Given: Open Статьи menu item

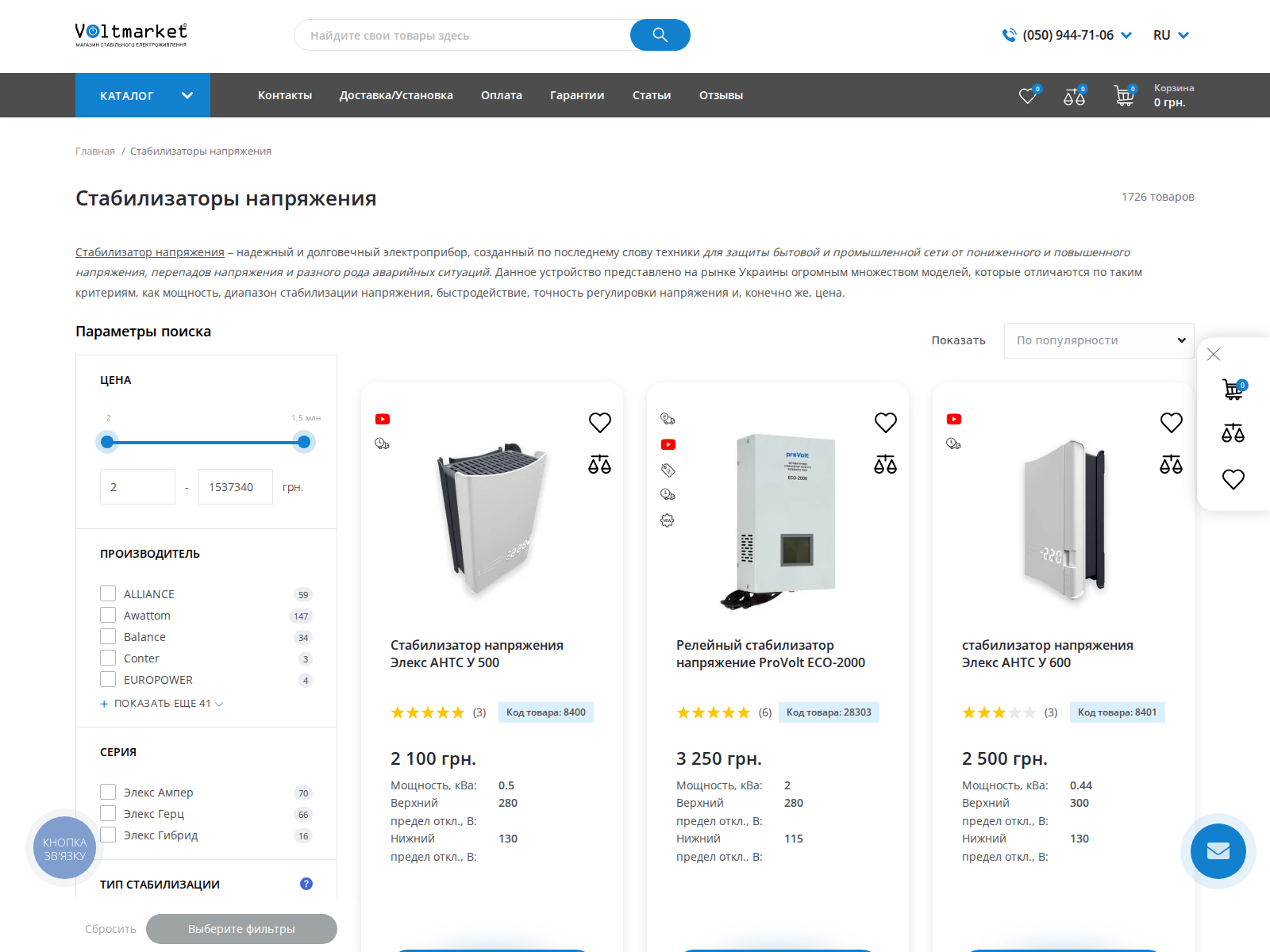Looking at the screenshot, I should coord(652,95).
